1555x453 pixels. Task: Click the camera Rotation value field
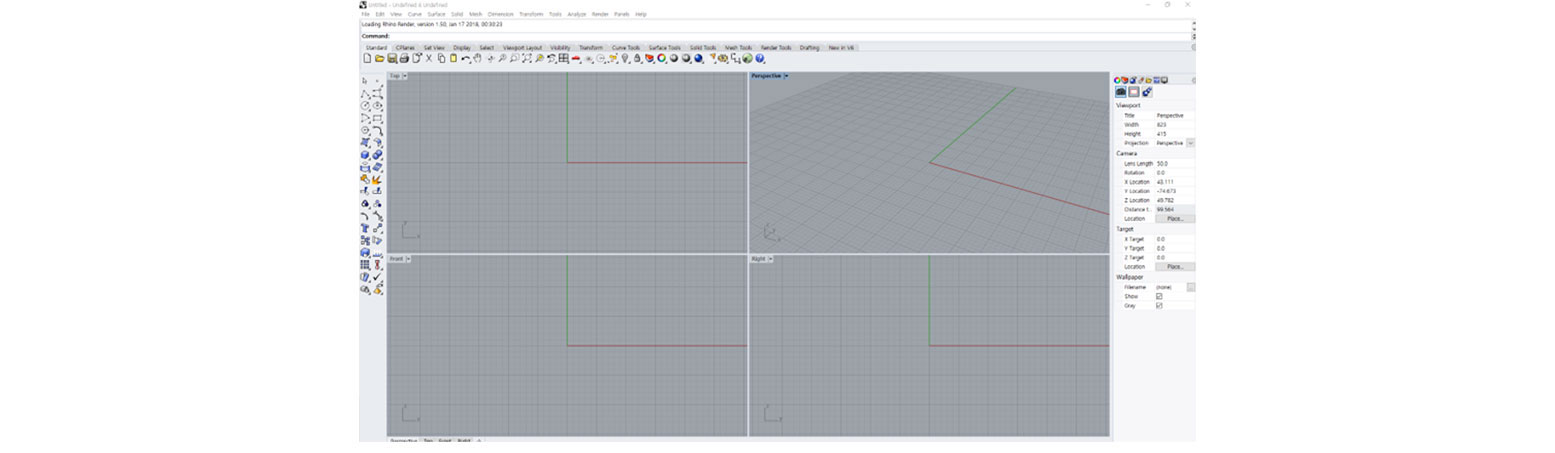coord(1174,172)
